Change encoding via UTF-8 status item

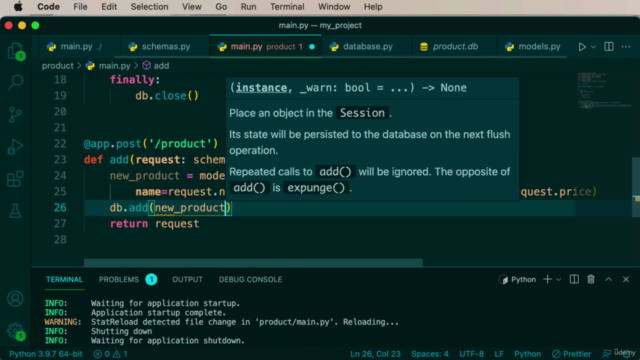(471, 354)
